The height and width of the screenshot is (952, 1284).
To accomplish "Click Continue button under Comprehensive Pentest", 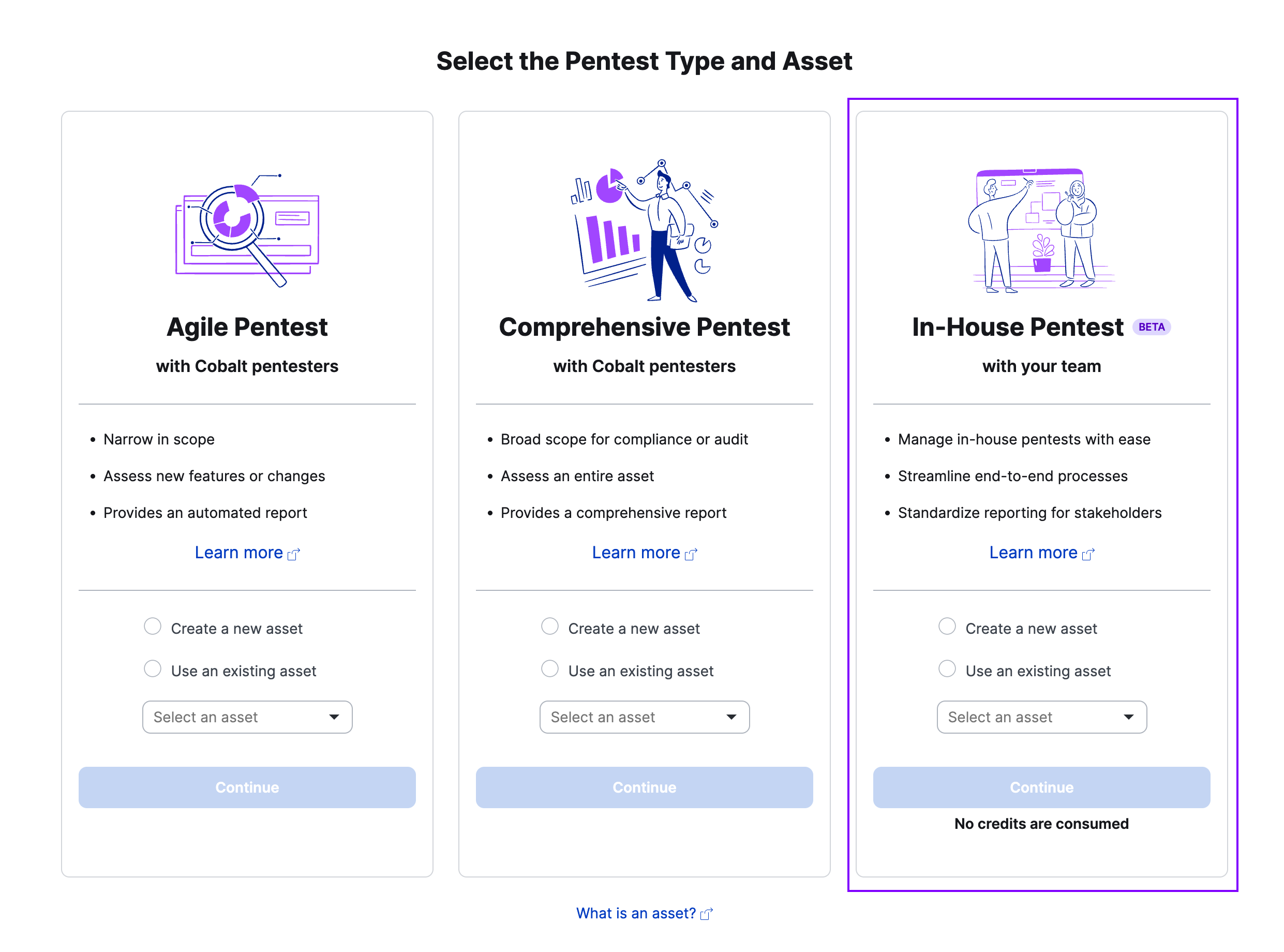I will coord(644,787).
